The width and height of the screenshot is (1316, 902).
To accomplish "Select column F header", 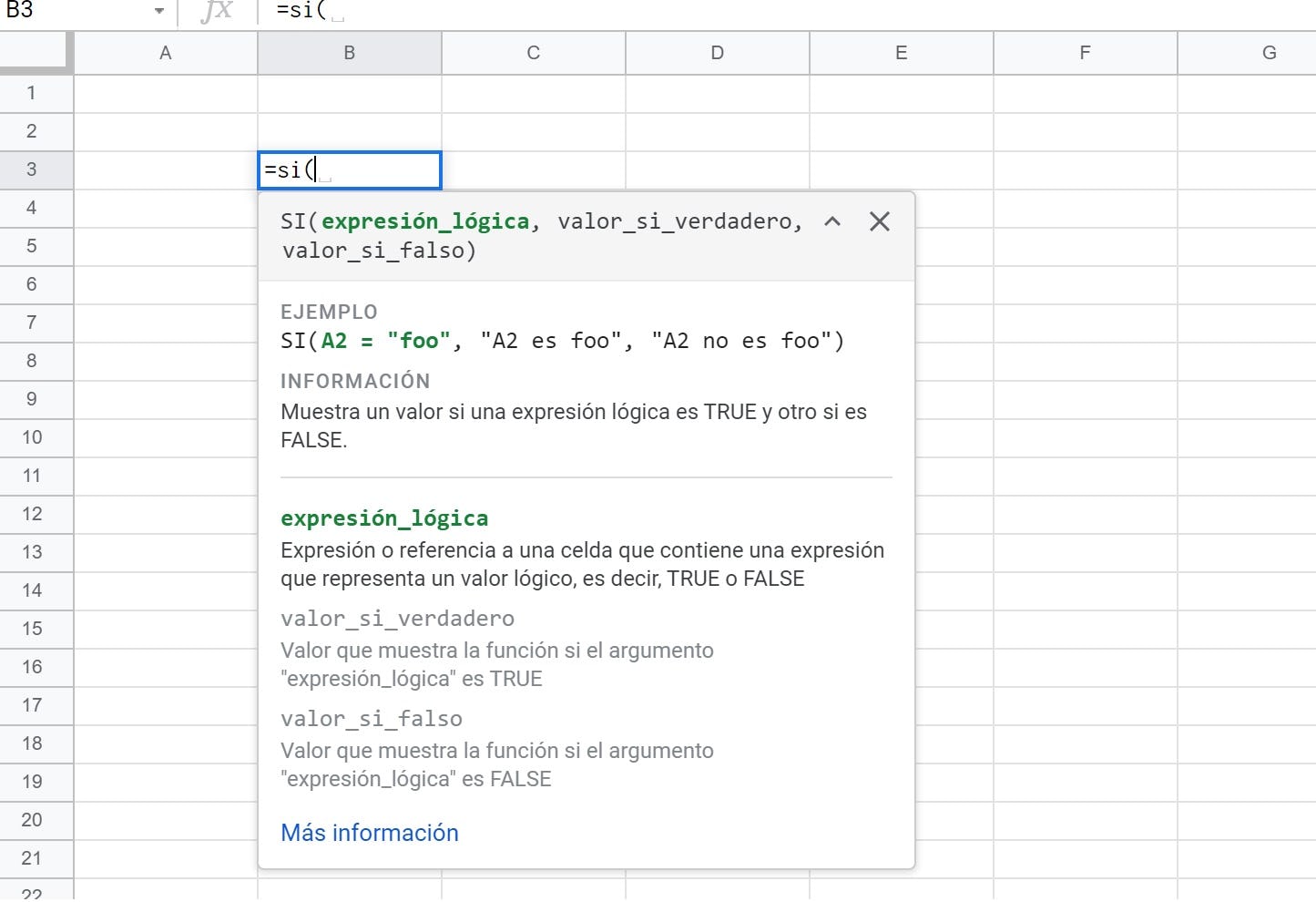I will 1085,53.
